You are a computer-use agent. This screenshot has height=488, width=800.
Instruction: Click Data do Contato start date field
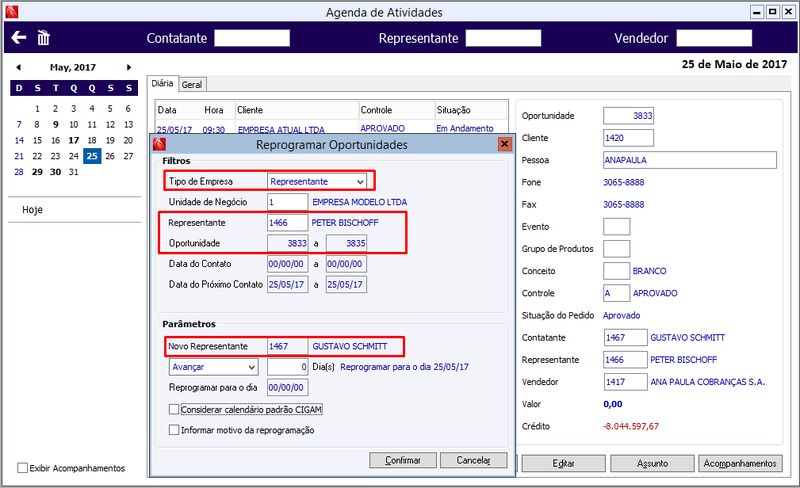(288, 264)
